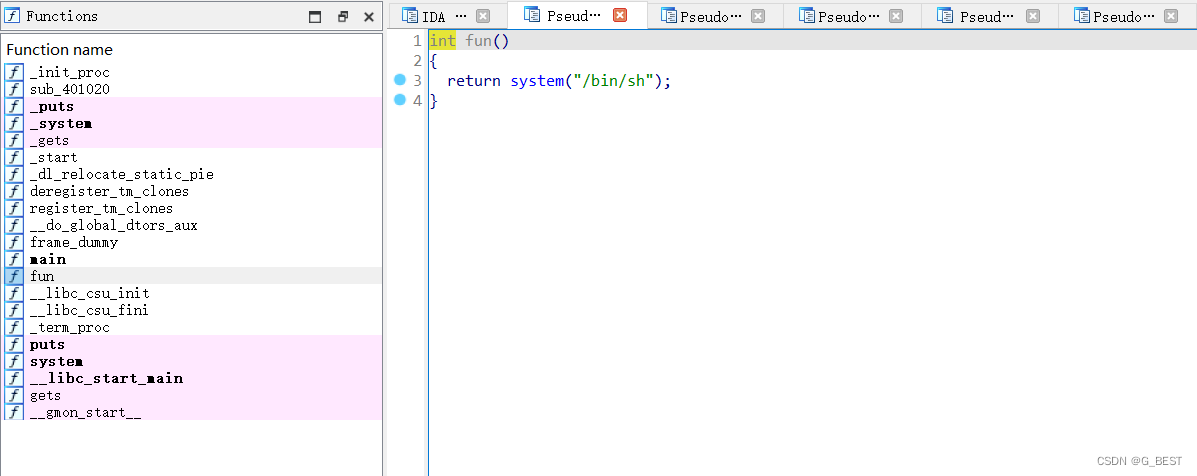Image resolution: width=1197 pixels, height=476 pixels.
Task: Click the "/bin/sh" string literal
Action: (614, 81)
